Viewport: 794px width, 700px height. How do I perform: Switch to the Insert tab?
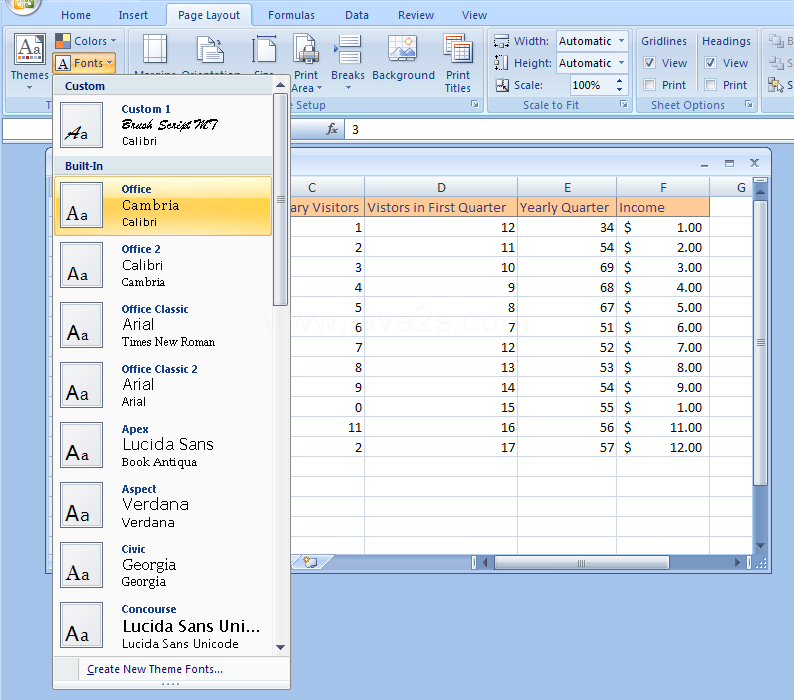(133, 15)
